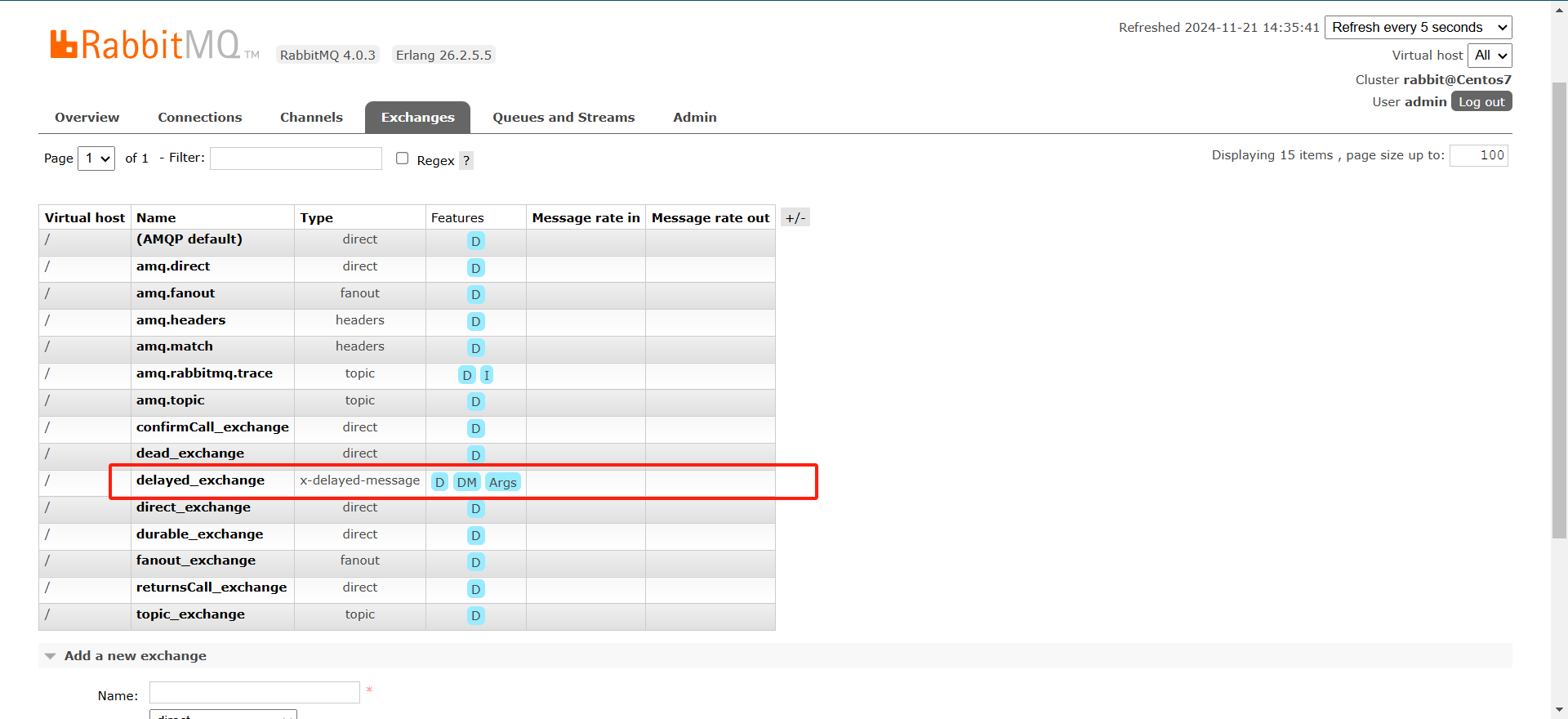Sort by the Type column header

(316, 218)
